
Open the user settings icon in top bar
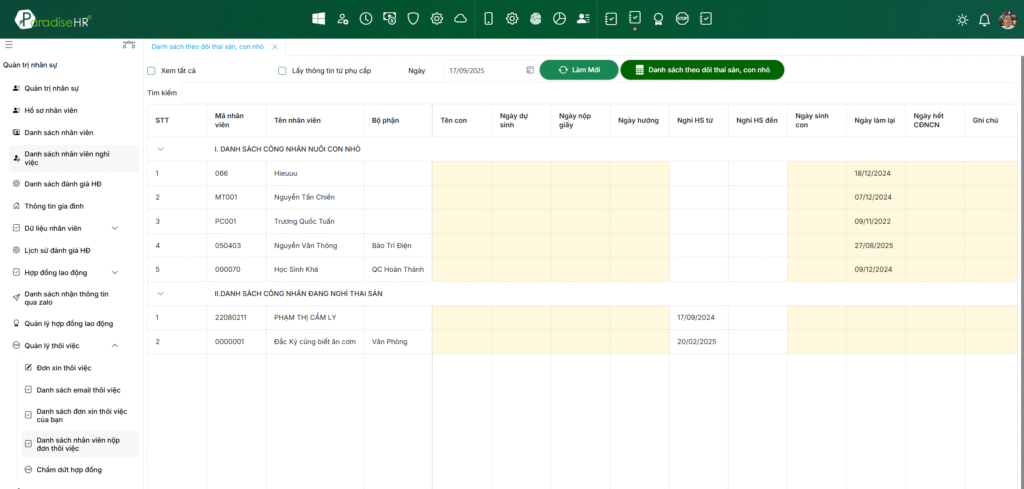click(342, 19)
